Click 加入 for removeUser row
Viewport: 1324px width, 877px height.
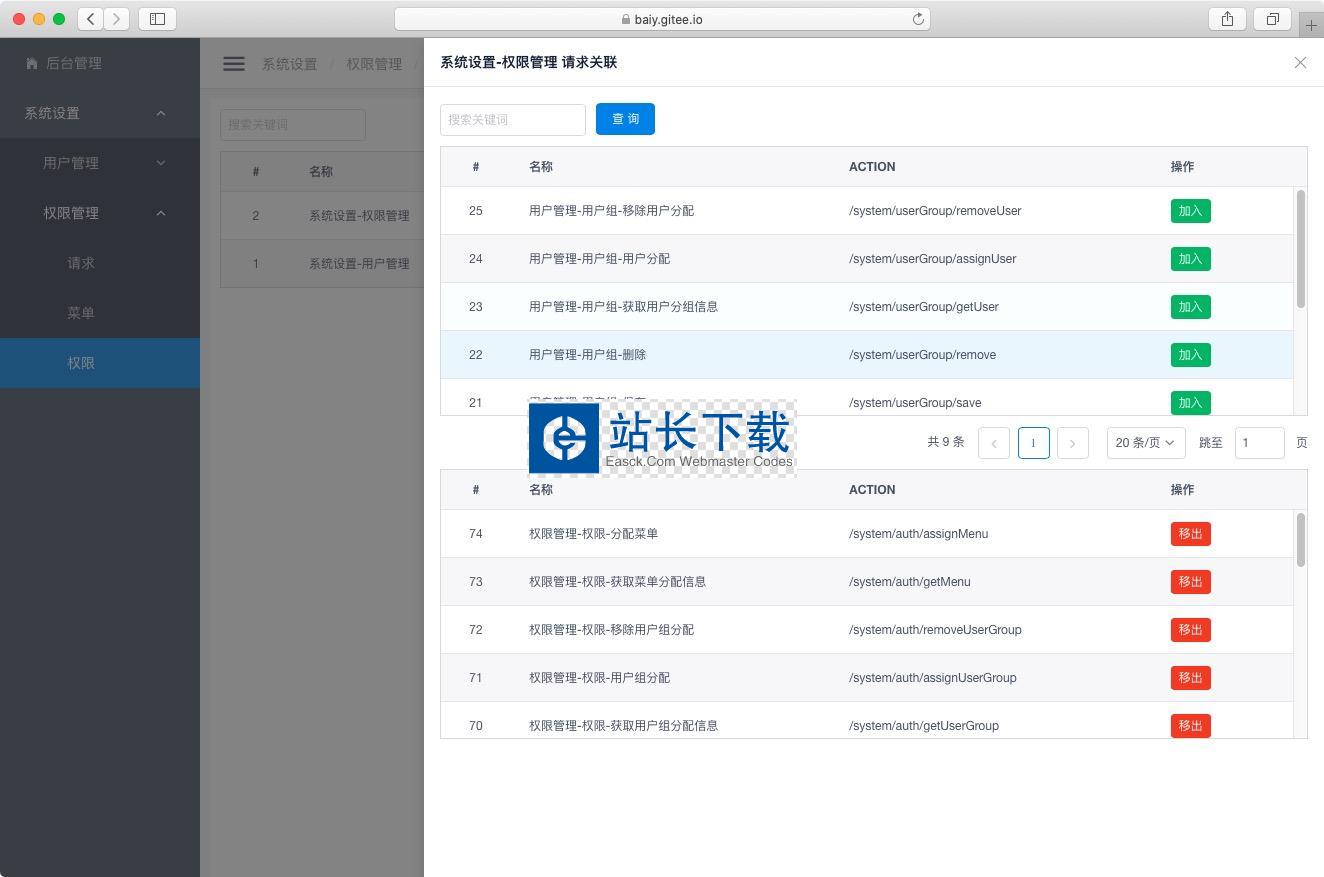point(1190,211)
